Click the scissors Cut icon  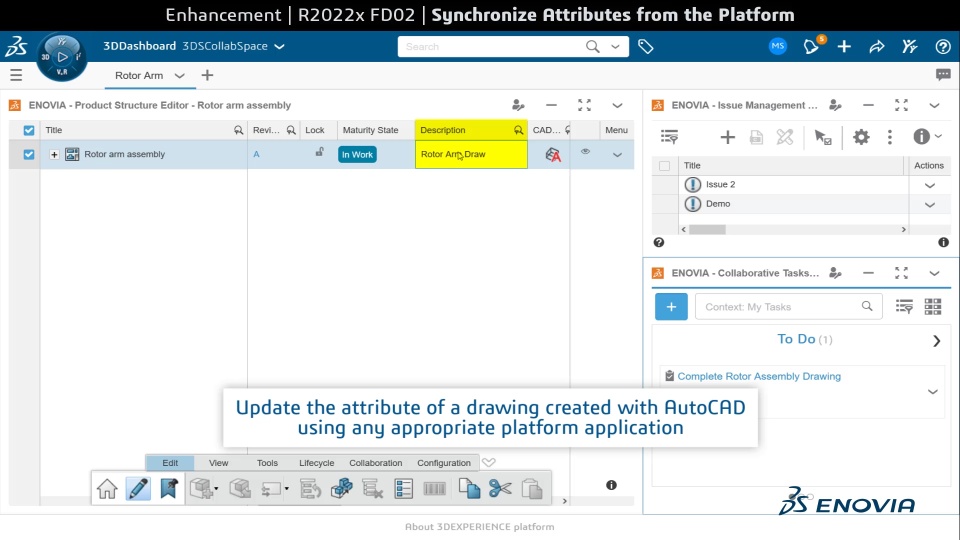(500, 489)
